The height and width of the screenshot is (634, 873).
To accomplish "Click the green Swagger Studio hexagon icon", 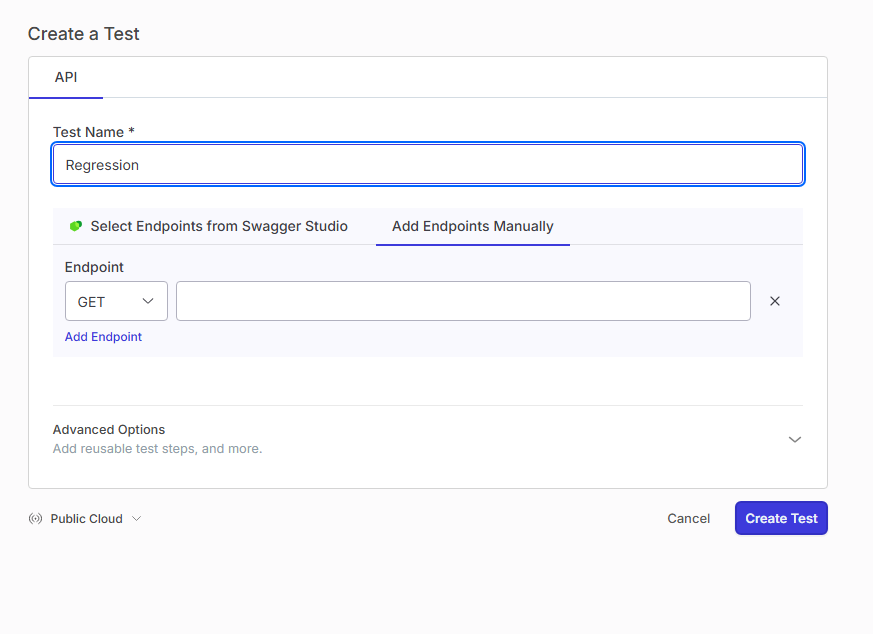I will pos(76,226).
